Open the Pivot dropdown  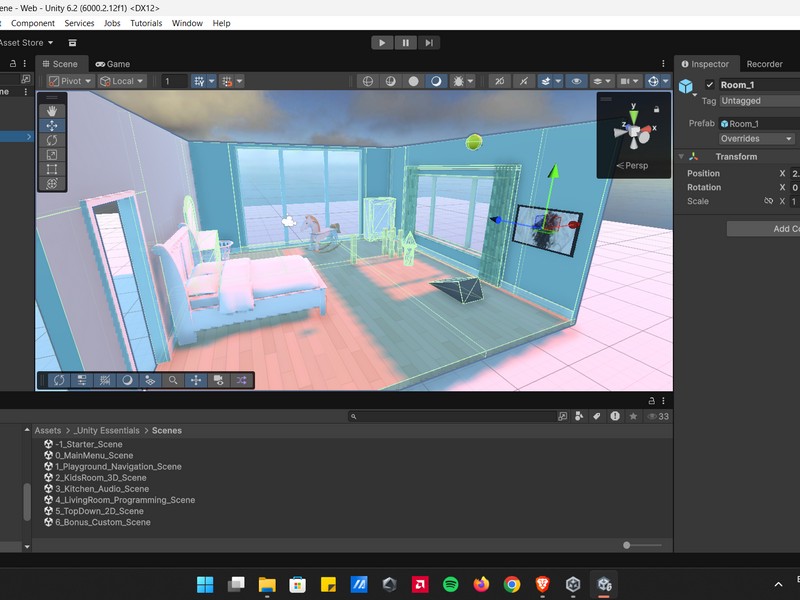70,81
